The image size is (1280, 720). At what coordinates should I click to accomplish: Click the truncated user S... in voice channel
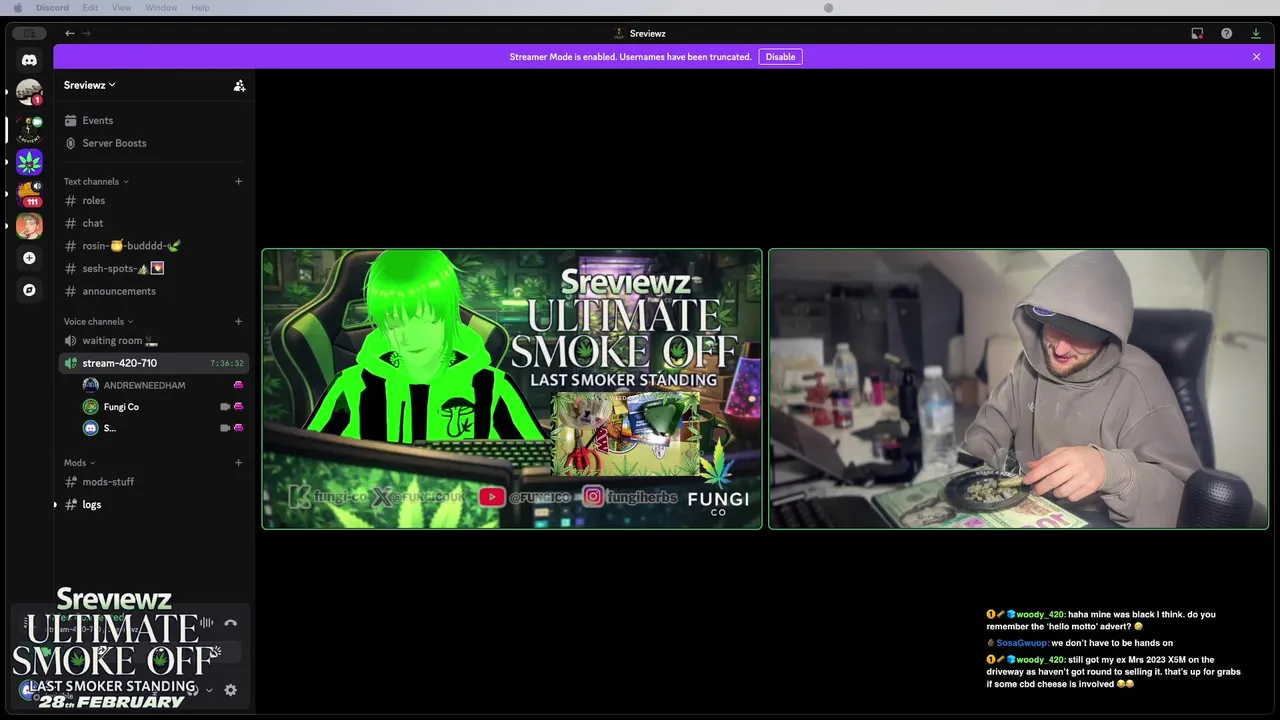point(109,428)
